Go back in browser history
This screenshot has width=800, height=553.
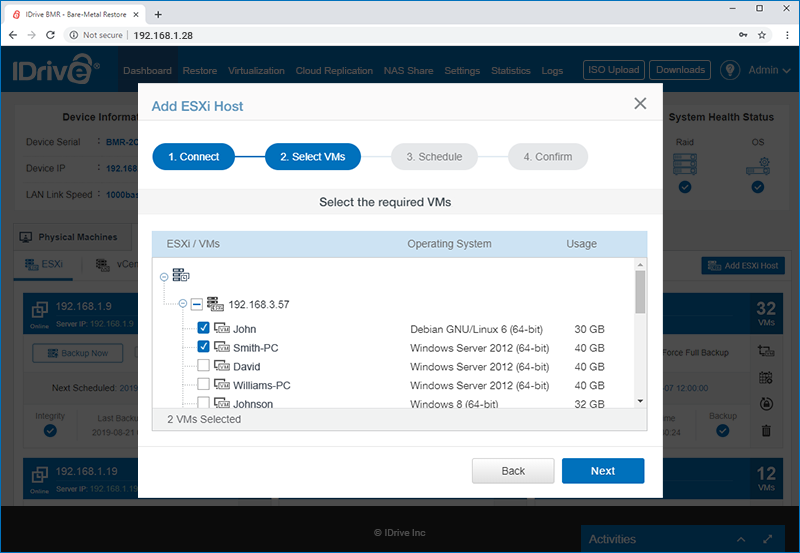click(x=13, y=35)
